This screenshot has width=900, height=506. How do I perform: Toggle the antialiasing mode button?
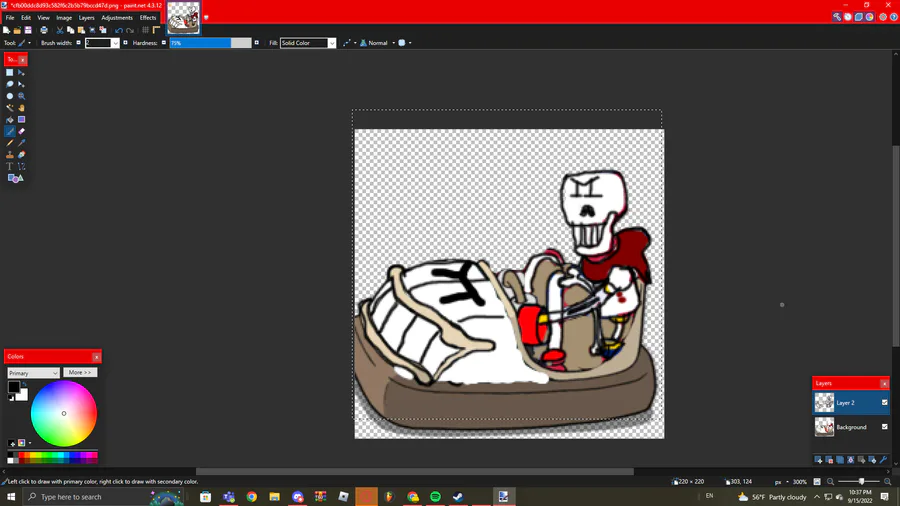(x=349, y=42)
